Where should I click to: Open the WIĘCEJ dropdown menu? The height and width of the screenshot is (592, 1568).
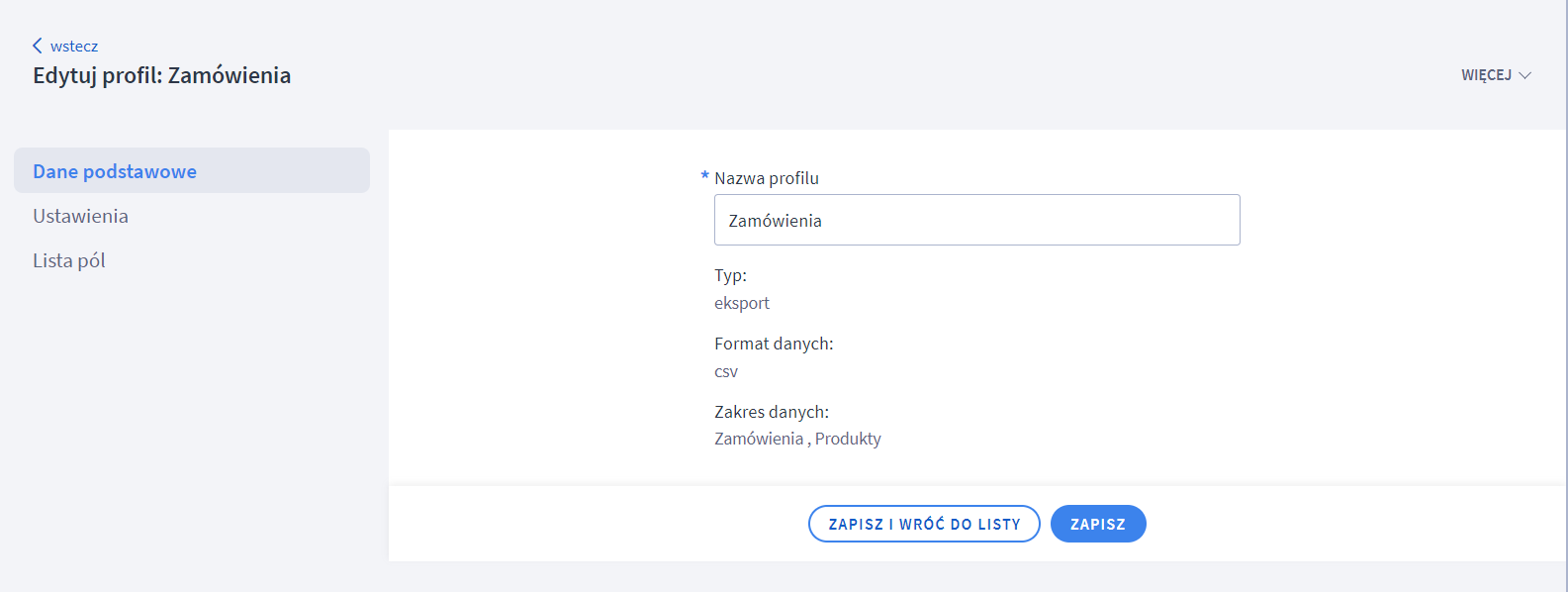(1486, 75)
